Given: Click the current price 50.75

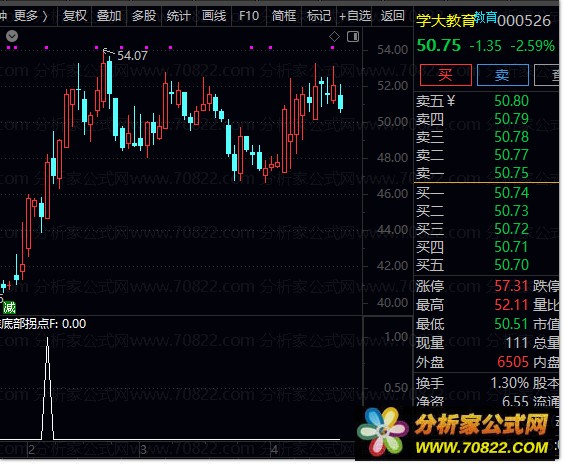Looking at the screenshot, I should [439, 46].
